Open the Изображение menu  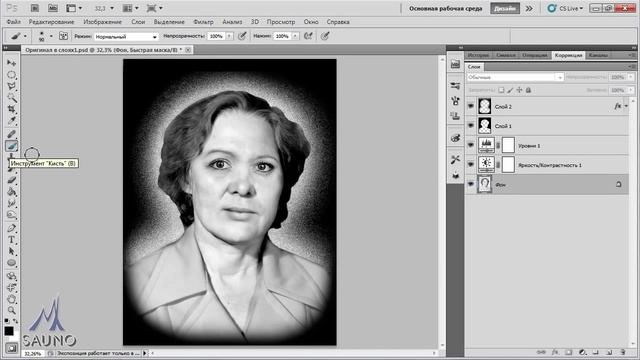tap(102, 22)
